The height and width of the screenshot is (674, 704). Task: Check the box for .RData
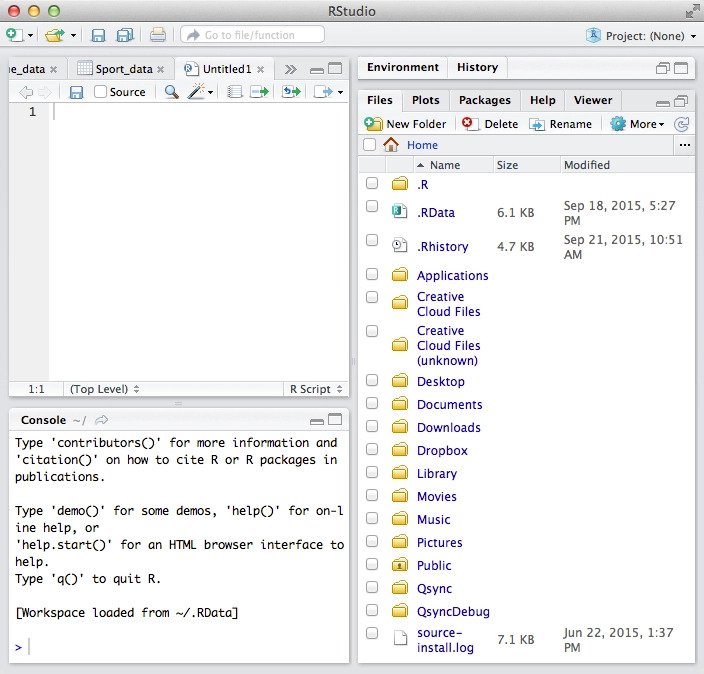(x=372, y=206)
